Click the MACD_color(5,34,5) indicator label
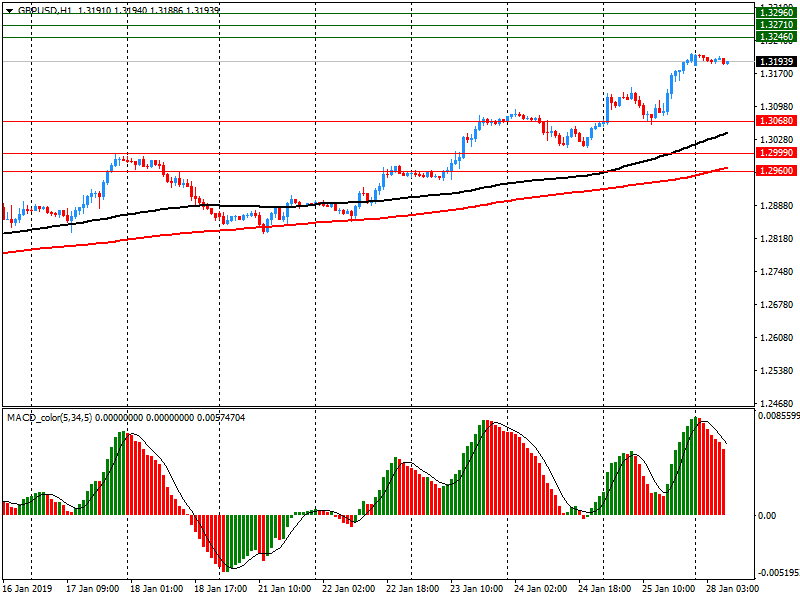The width and height of the screenshot is (800, 600). (x=49, y=418)
